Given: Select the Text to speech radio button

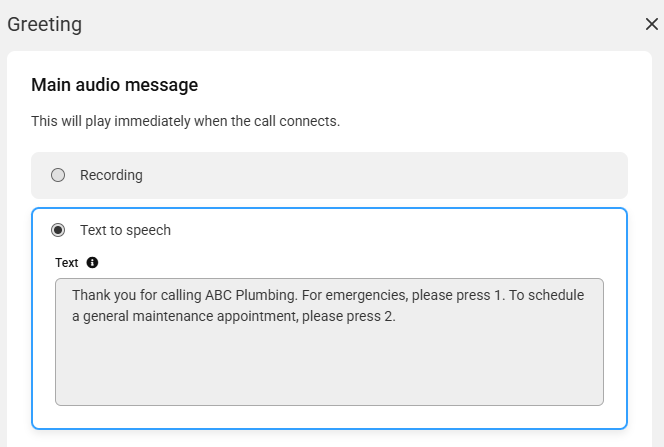Looking at the screenshot, I should (58, 230).
